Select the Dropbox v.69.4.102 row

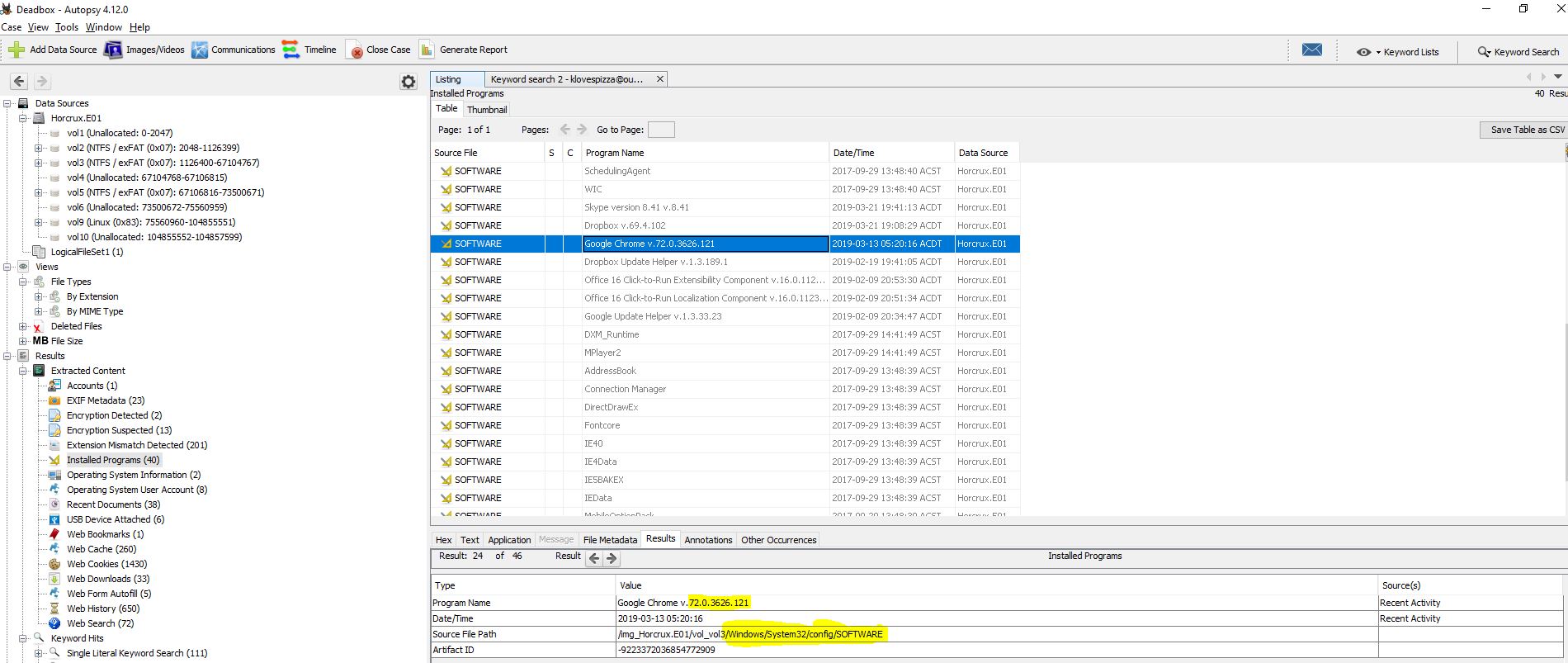tap(725, 225)
